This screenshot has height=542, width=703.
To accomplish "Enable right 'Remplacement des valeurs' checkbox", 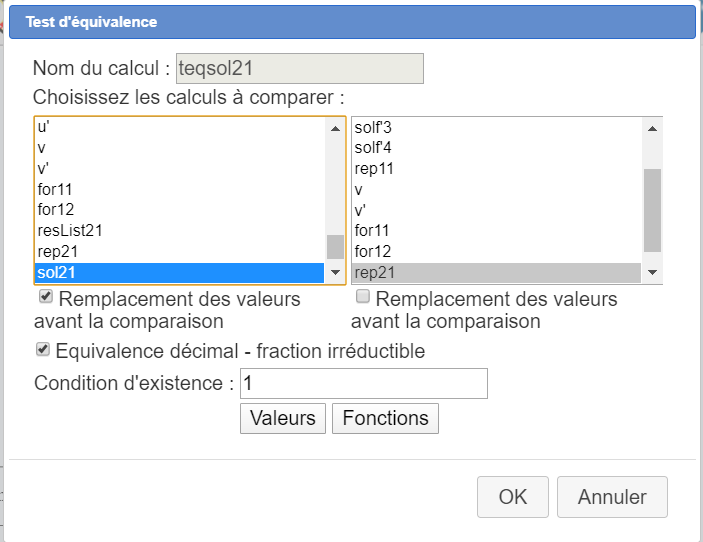I will [x=363, y=297].
